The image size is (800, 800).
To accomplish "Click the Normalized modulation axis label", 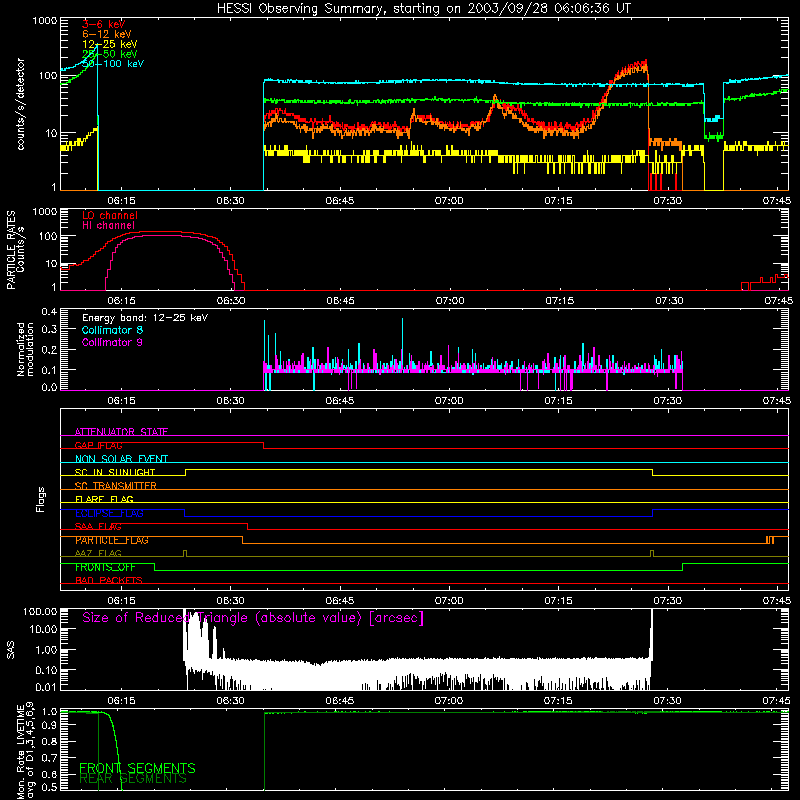I will pos(25,349).
